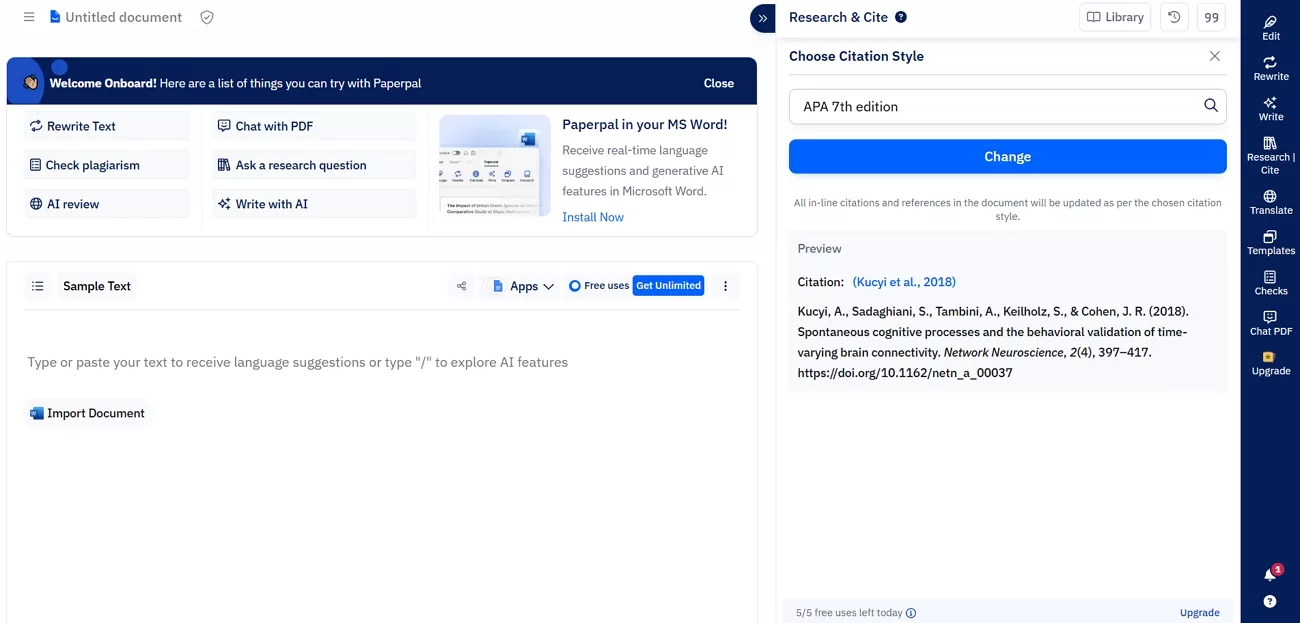Open the notifications bell

point(1270,574)
